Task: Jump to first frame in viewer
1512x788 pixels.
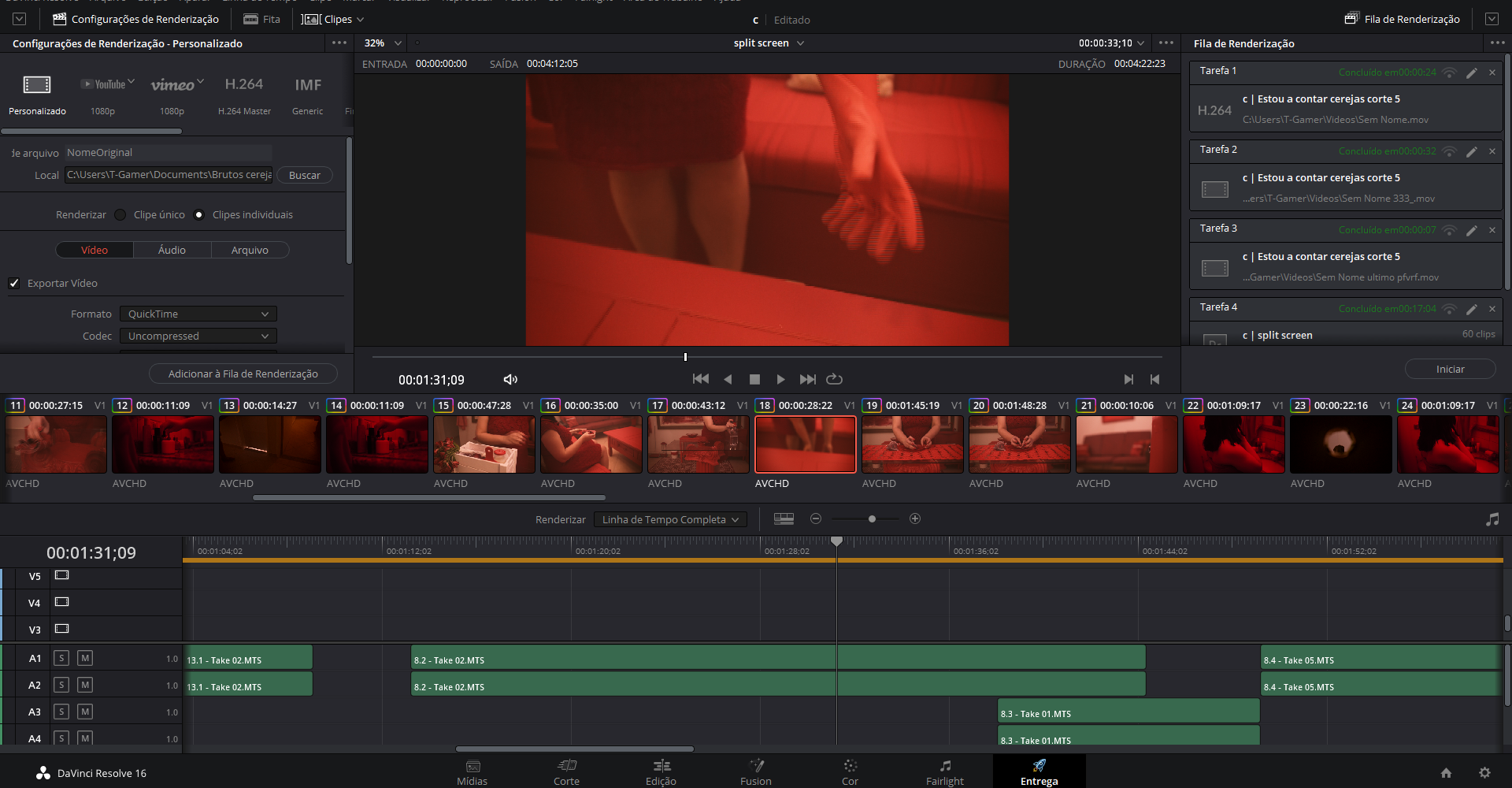Action: (x=700, y=379)
